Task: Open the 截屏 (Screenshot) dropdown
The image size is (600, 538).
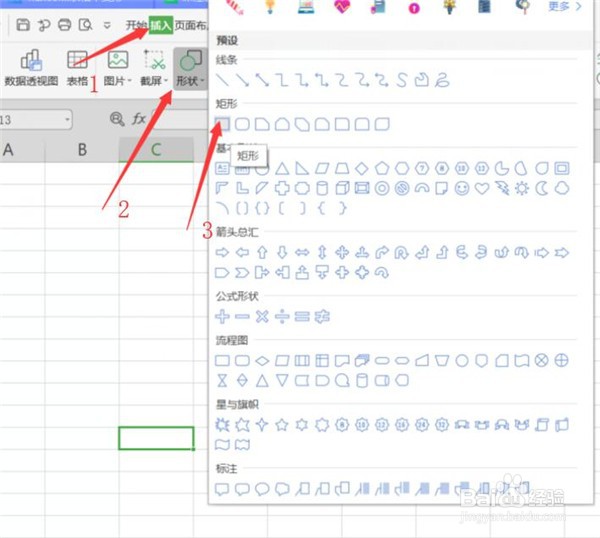Action: pos(154,68)
